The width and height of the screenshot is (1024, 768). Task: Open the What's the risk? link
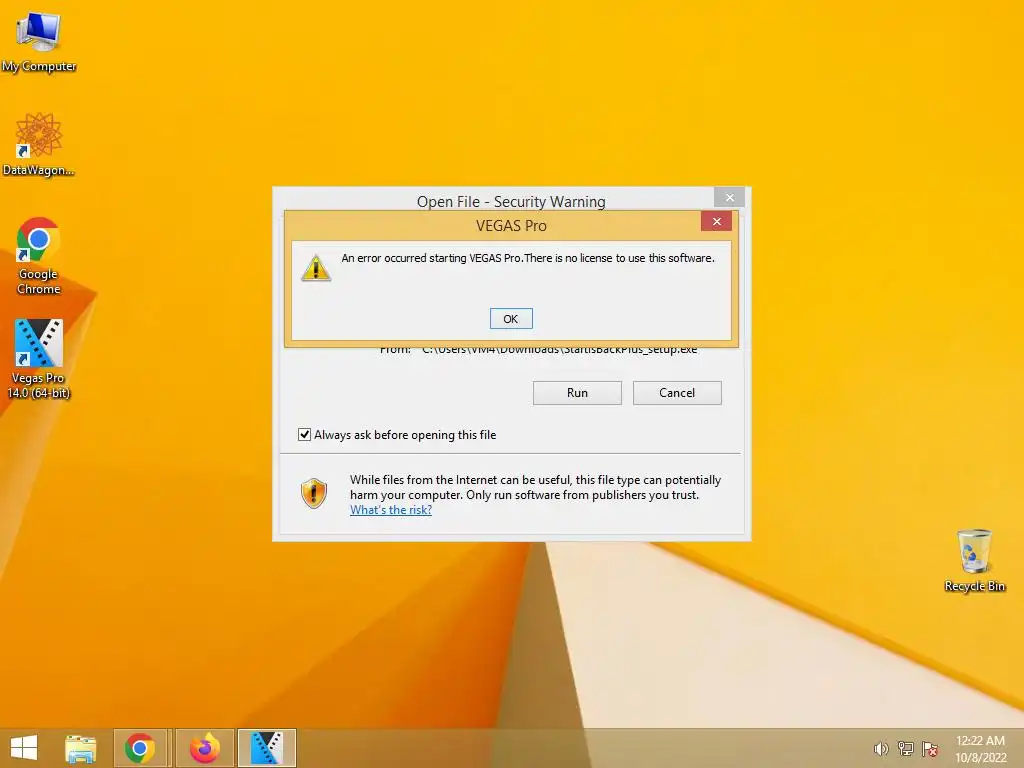[391, 510]
